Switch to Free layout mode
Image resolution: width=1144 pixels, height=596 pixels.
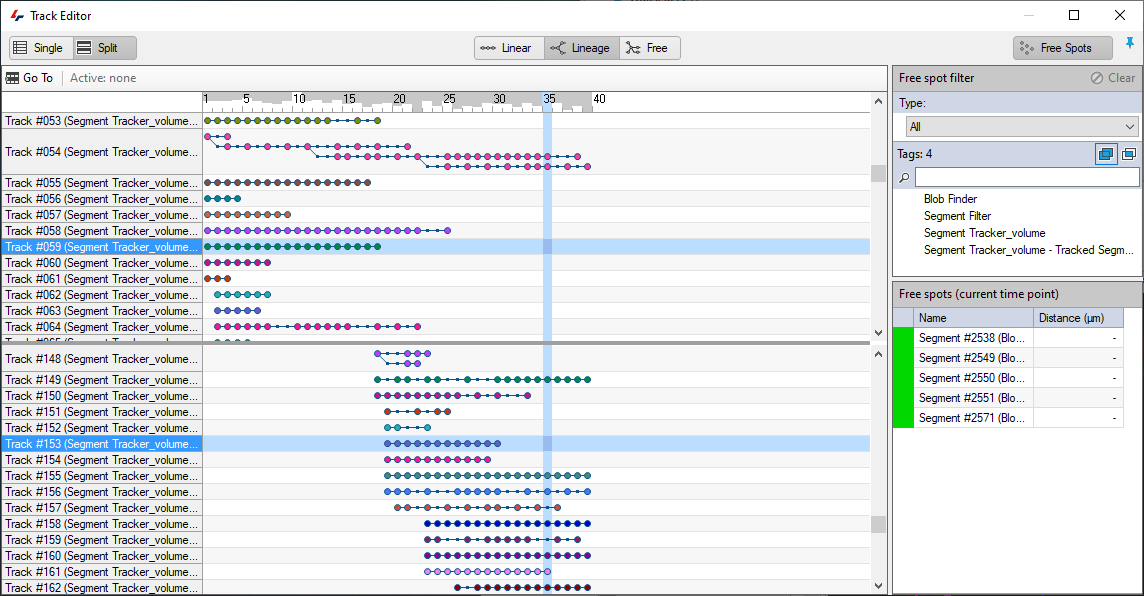coord(649,47)
